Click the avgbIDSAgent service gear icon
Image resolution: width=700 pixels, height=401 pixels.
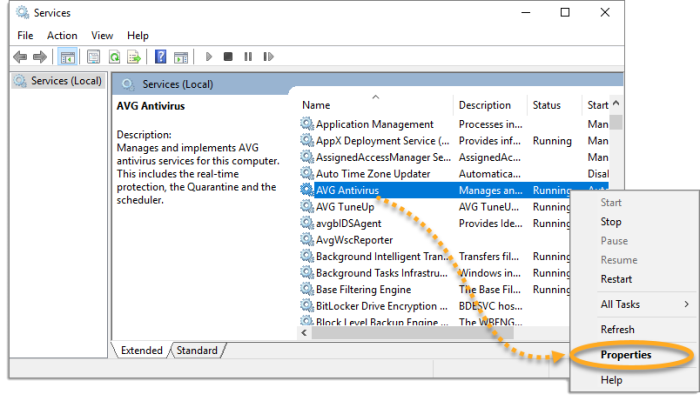(307, 222)
